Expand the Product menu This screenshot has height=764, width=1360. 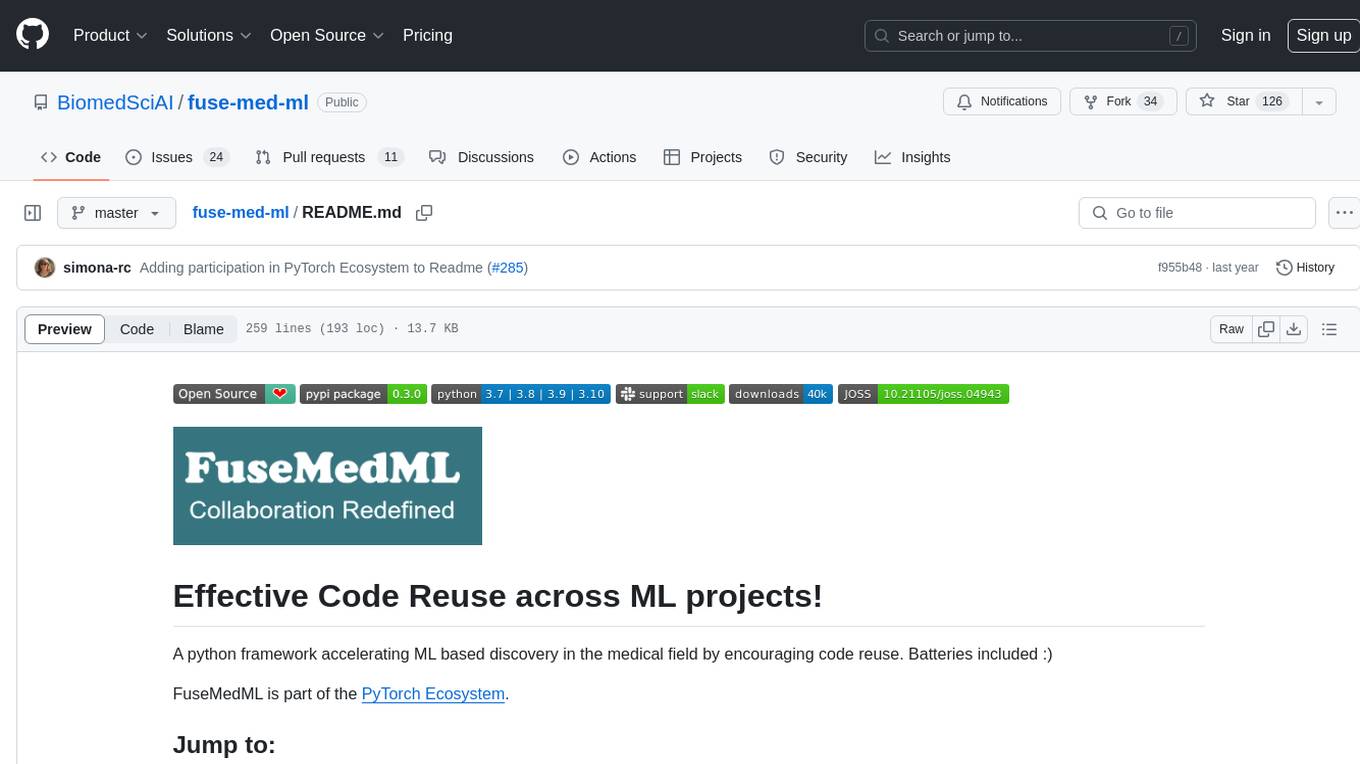click(x=110, y=35)
